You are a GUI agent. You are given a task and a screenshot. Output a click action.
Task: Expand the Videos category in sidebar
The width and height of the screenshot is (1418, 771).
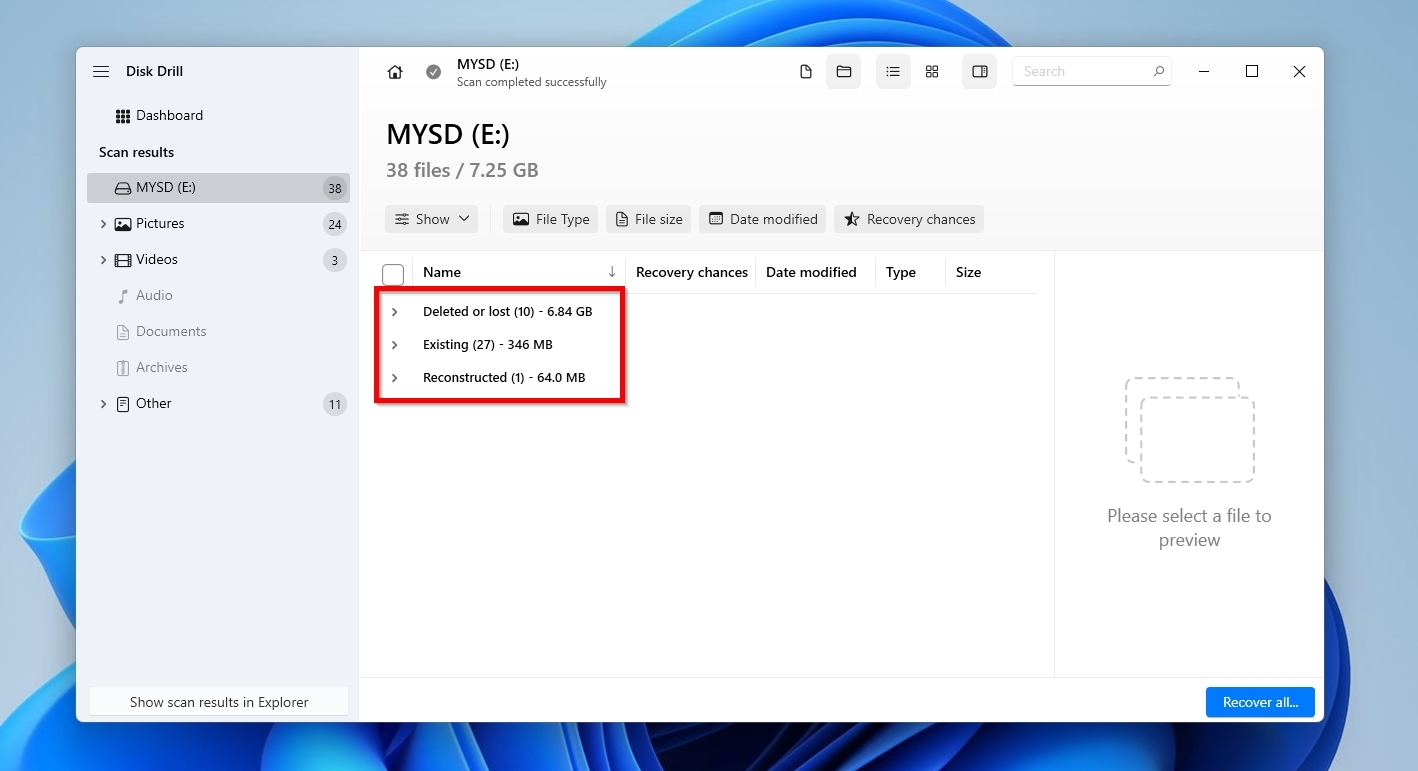[103, 260]
